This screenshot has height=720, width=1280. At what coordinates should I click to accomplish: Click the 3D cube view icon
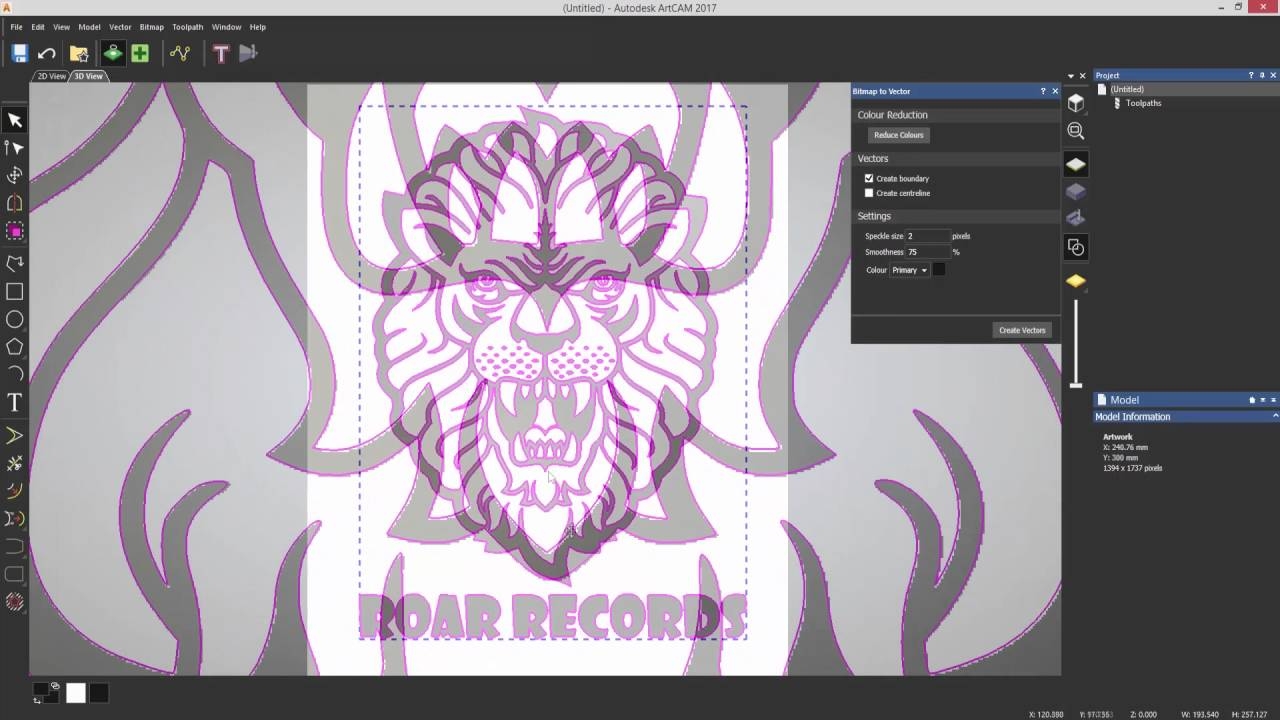tap(1076, 103)
